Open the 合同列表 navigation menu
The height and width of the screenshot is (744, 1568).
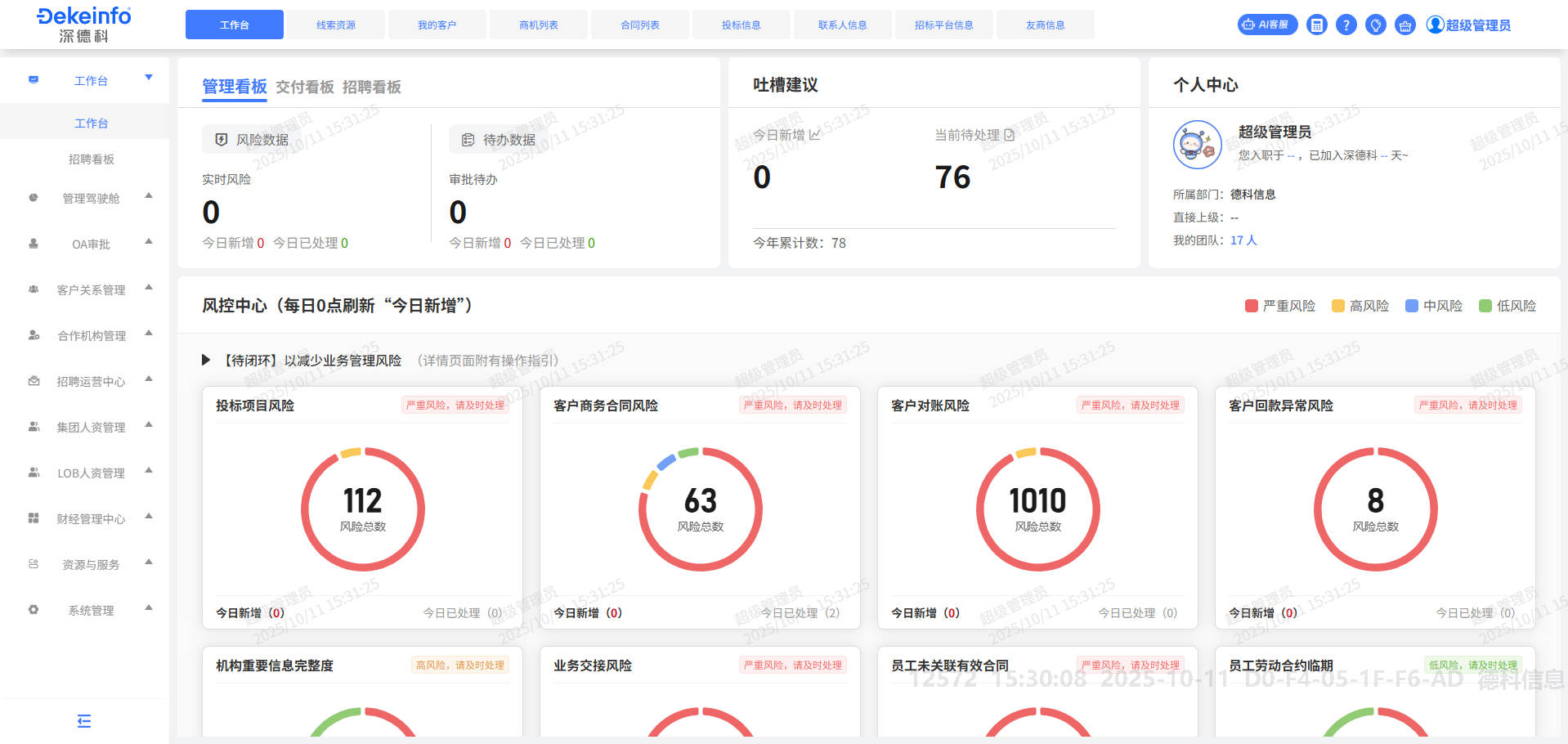639,25
